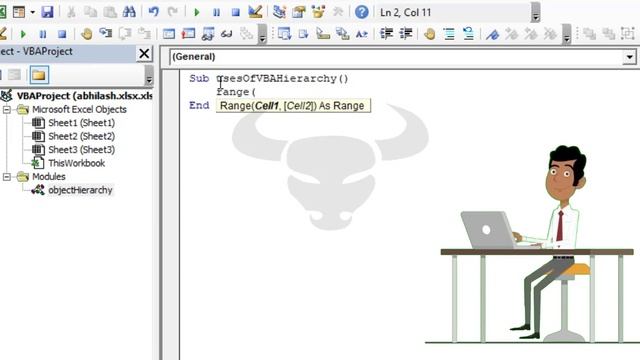Open the Properties Window icon
This screenshot has width=640, height=360.
tap(299, 12)
